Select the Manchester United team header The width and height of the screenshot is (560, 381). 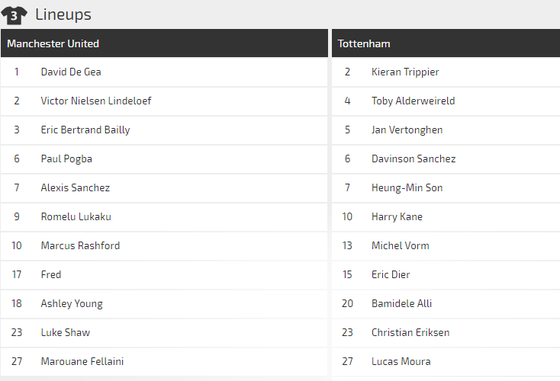tap(164, 44)
